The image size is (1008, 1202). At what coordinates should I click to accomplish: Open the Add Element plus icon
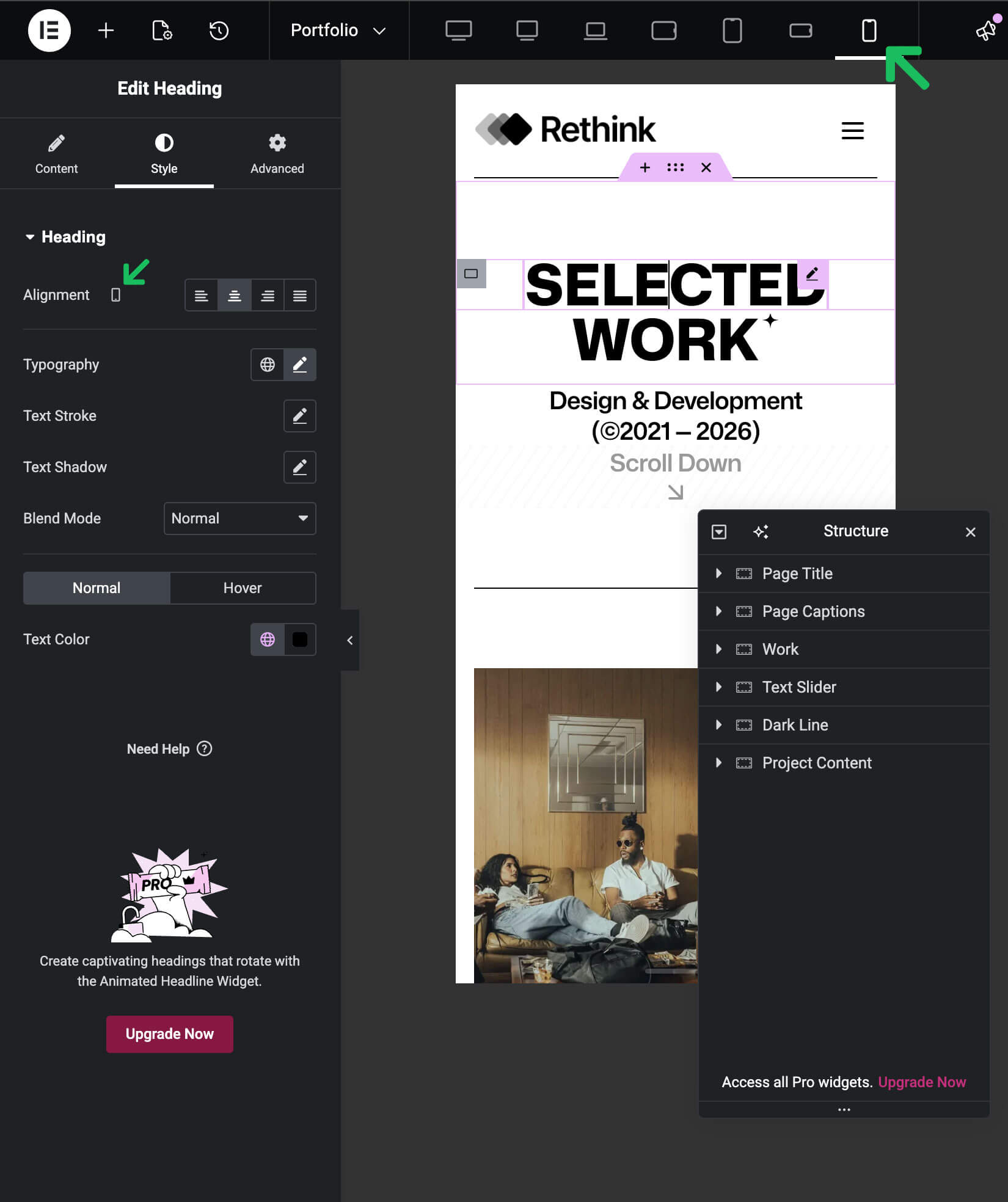tap(106, 31)
